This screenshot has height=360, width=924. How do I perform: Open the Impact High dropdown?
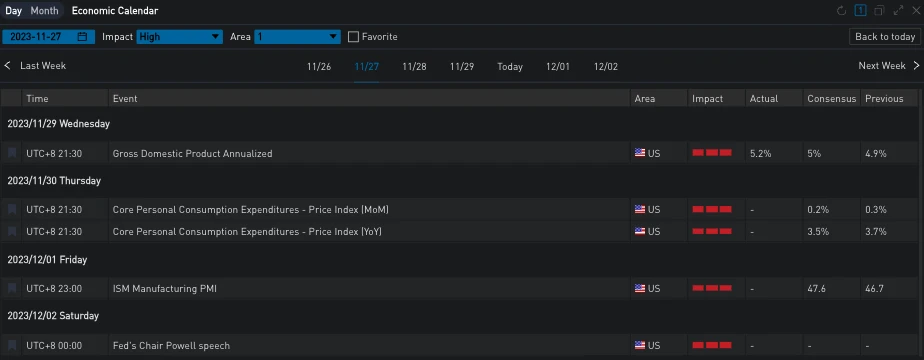coord(180,37)
